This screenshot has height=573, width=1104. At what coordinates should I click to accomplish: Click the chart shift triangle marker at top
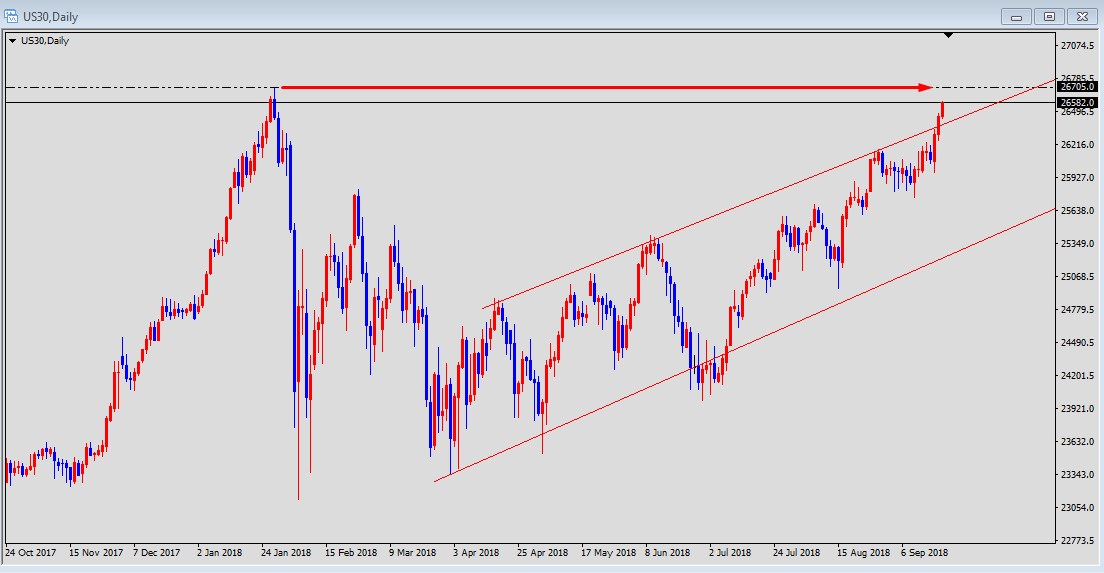pos(948,34)
